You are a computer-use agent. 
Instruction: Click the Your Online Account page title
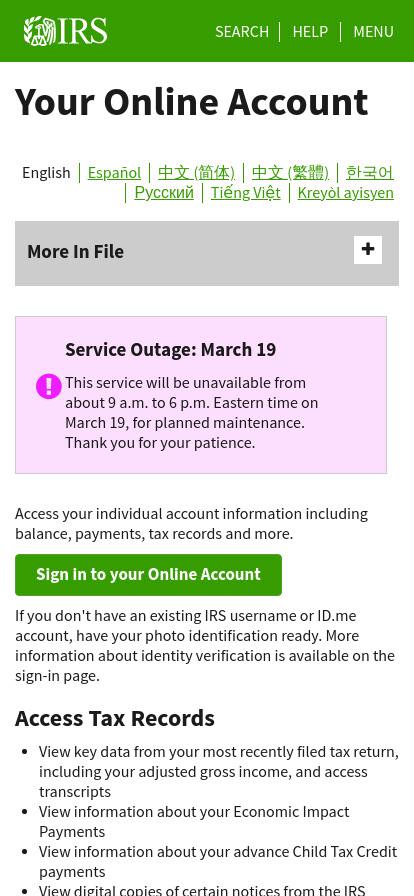pos(192,102)
